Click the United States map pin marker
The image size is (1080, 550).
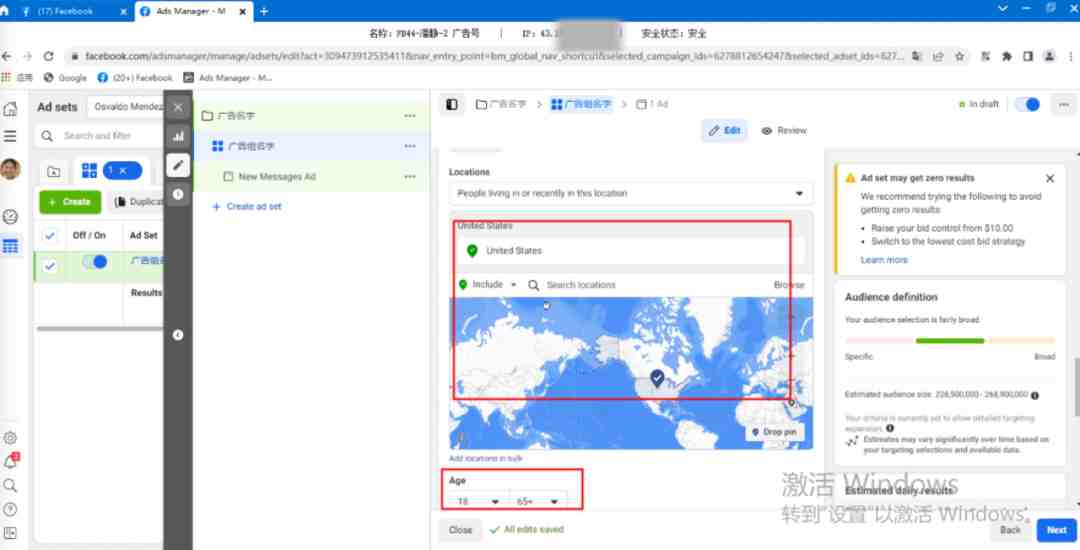pos(657,377)
